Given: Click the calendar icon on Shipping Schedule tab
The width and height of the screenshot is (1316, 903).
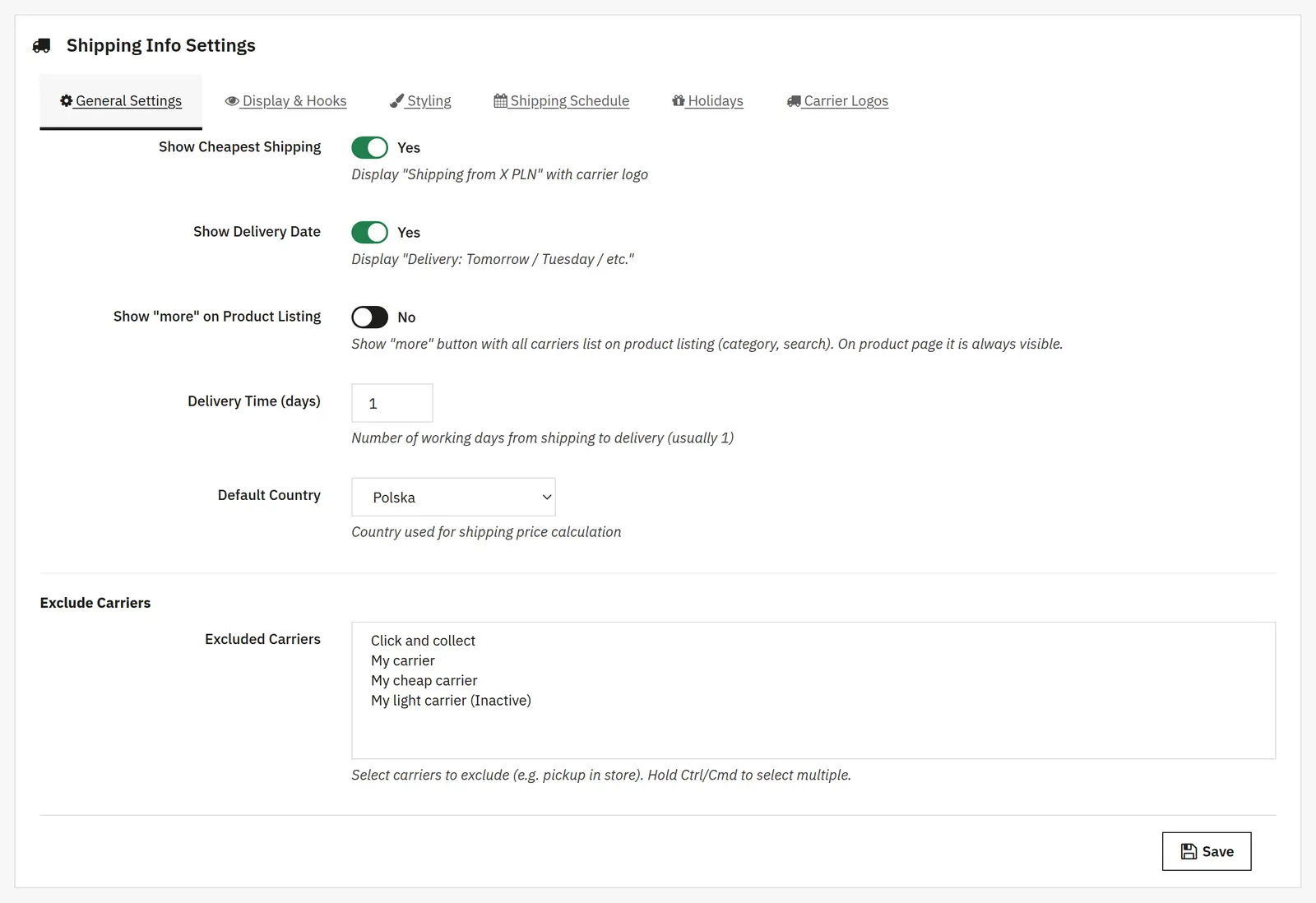Looking at the screenshot, I should [500, 100].
